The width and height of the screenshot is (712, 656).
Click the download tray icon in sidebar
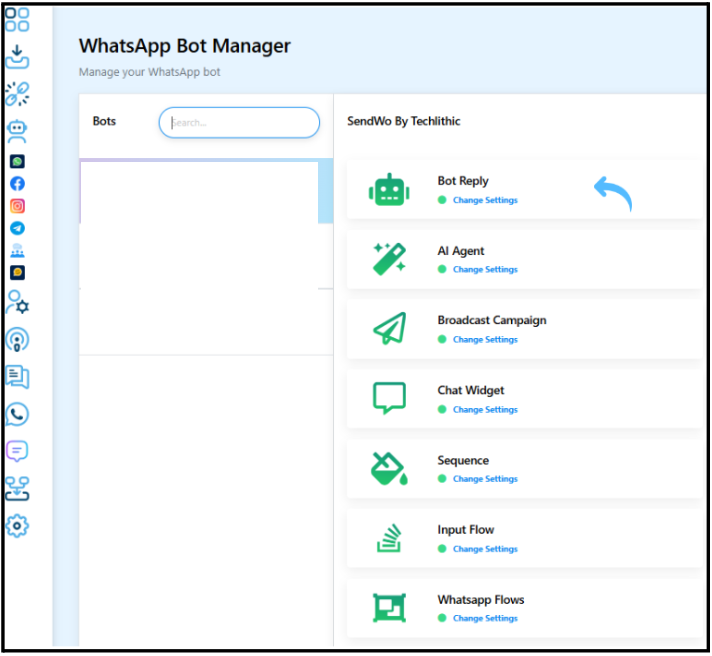click(x=17, y=57)
